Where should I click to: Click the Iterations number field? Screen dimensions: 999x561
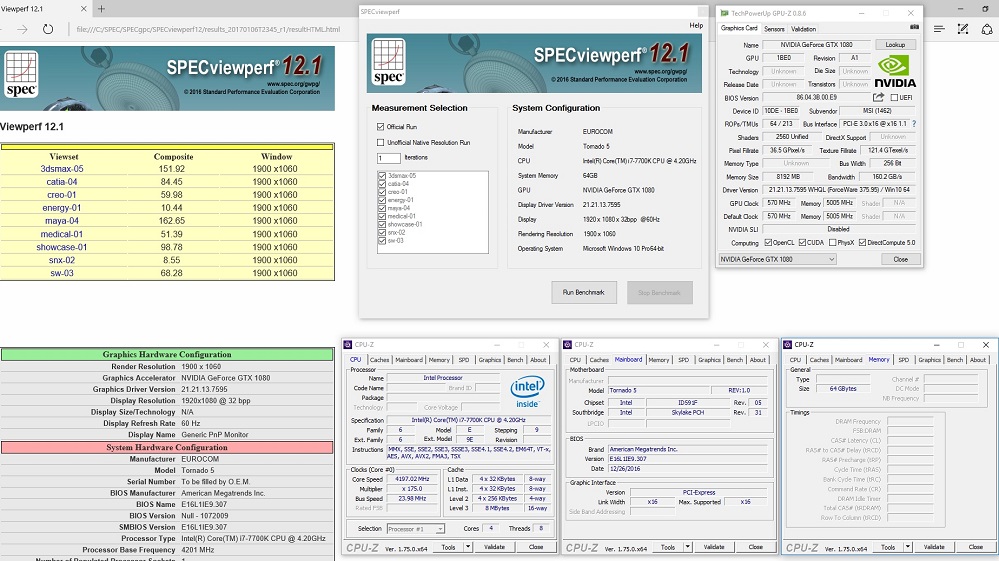(x=388, y=158)
